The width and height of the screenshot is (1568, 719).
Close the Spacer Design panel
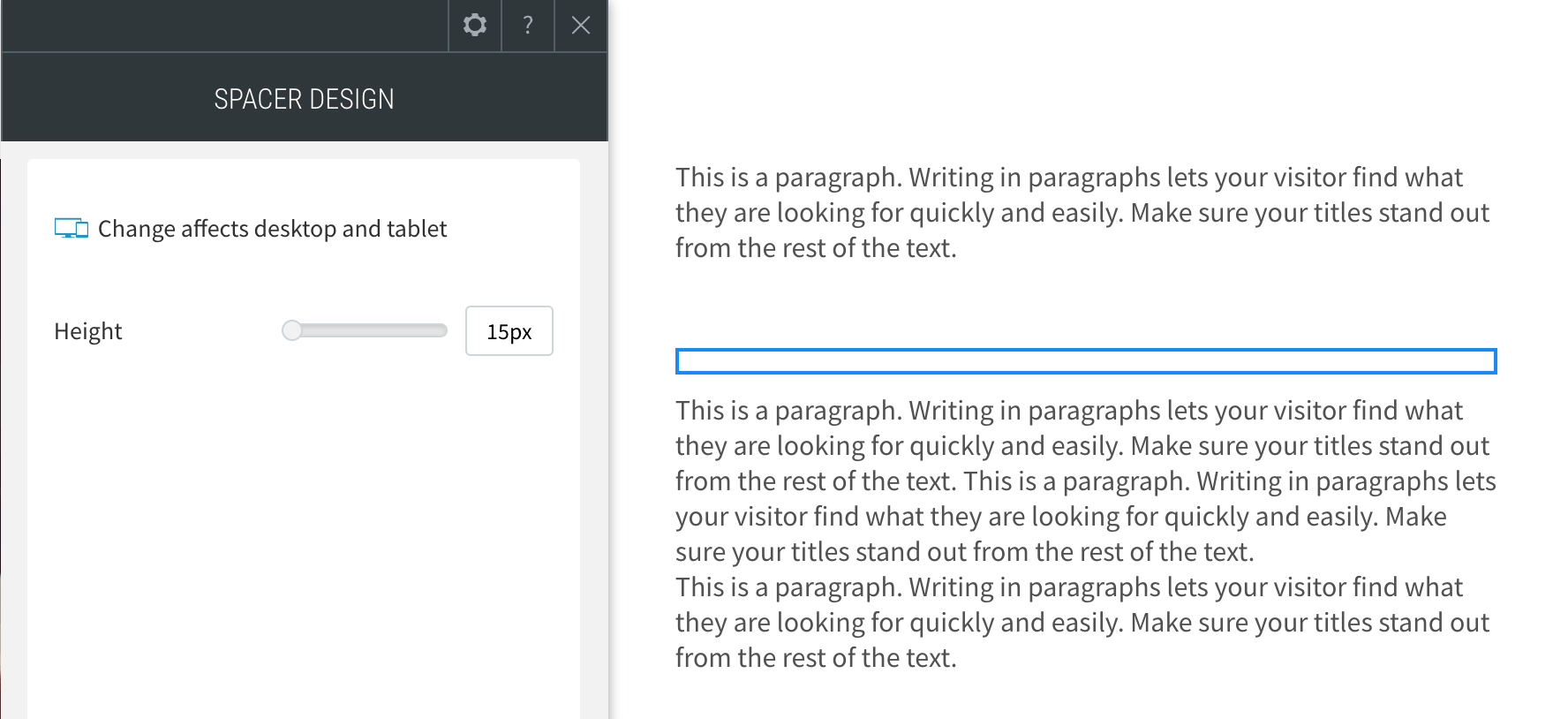[581, 25]
